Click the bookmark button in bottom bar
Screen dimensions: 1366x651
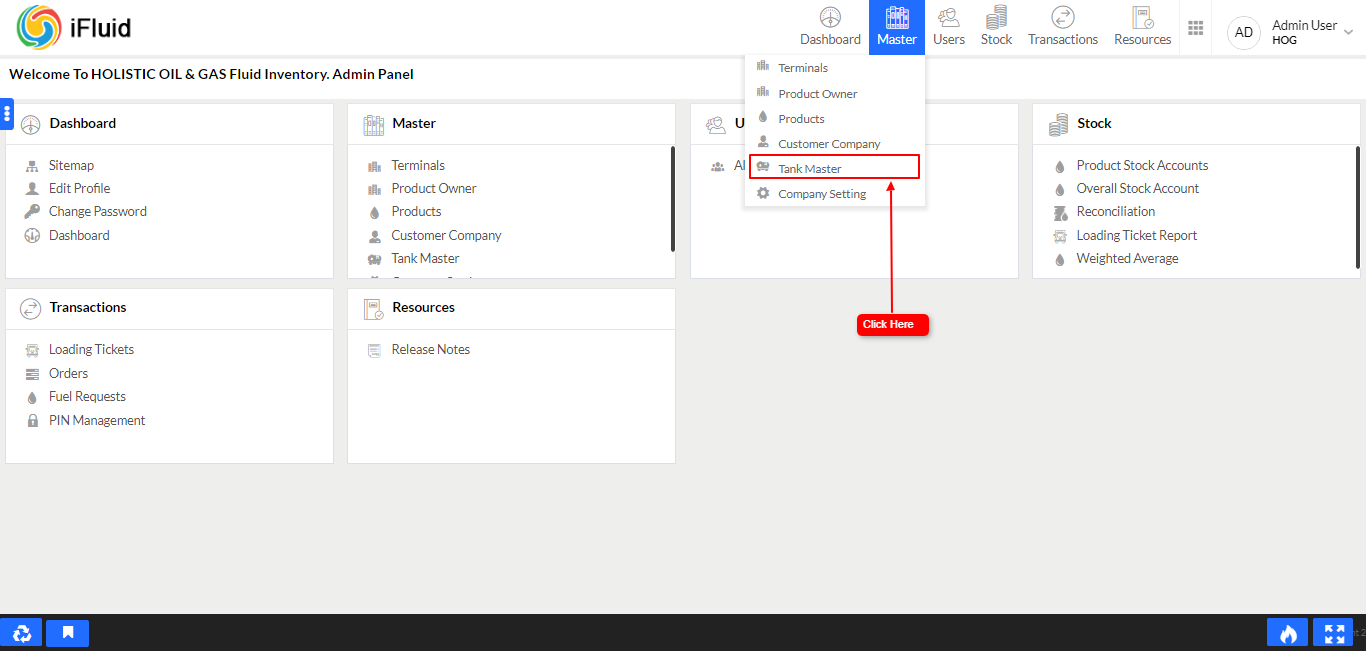click(x=68, y=633)
